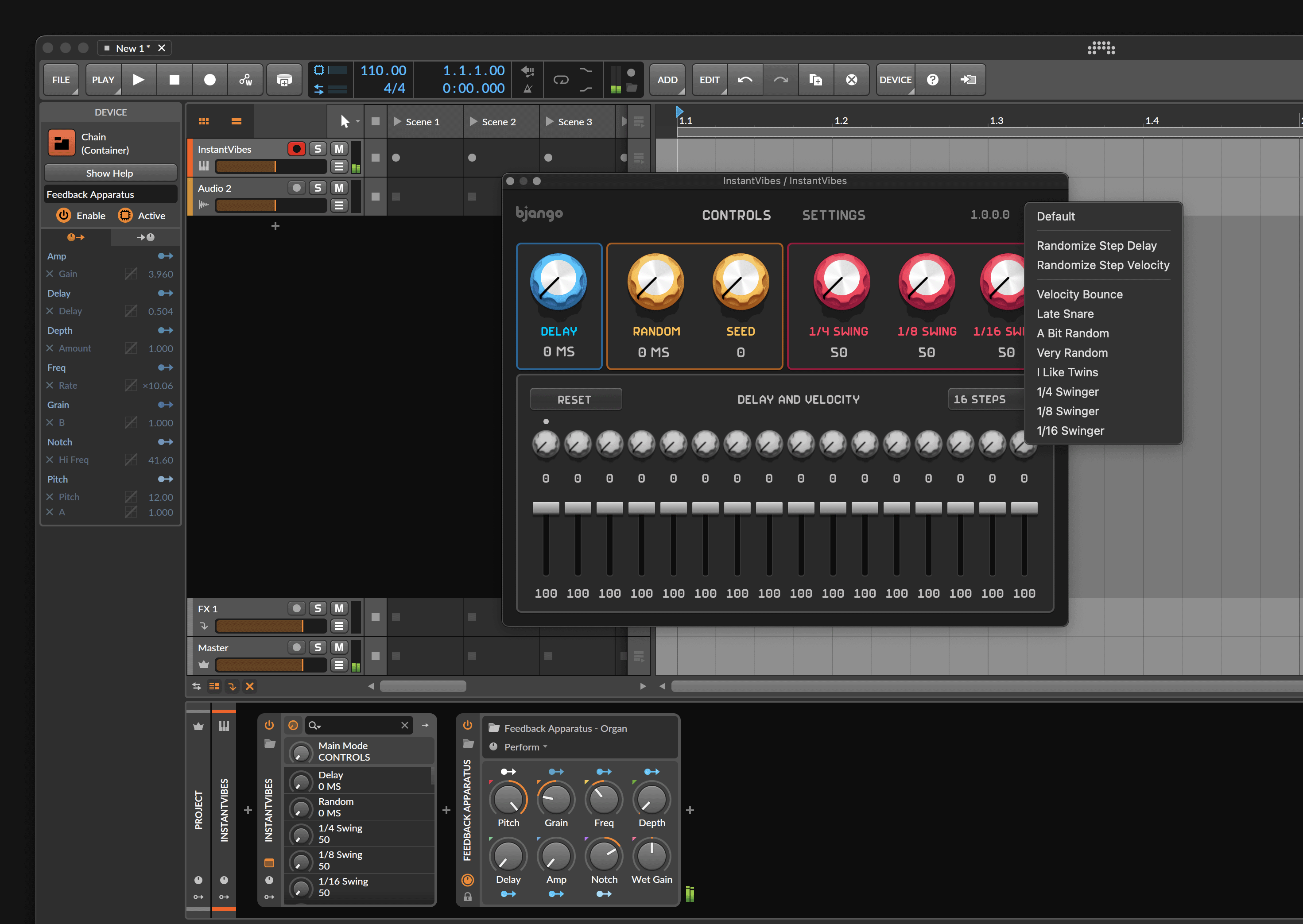Click the Pitch modulation routing arrow in inspector
The width and height of the screenshot is (1303, 924).
165,479
